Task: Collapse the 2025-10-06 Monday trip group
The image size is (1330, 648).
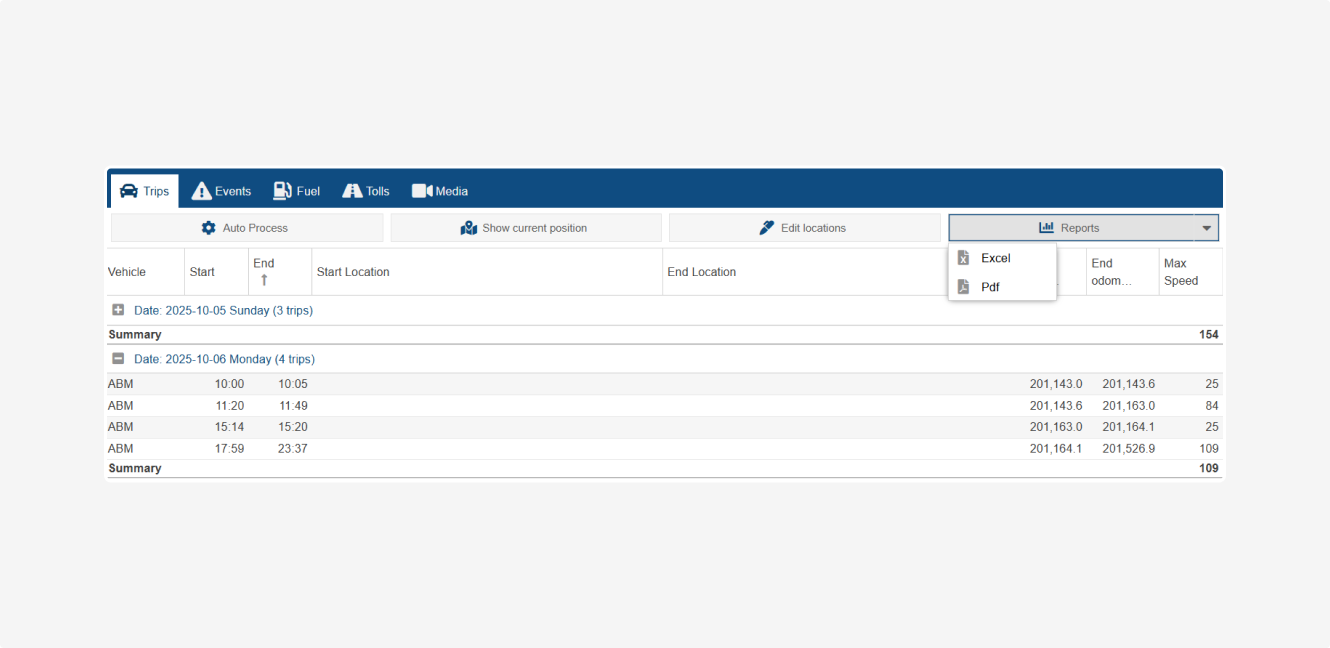Action: 118,358
